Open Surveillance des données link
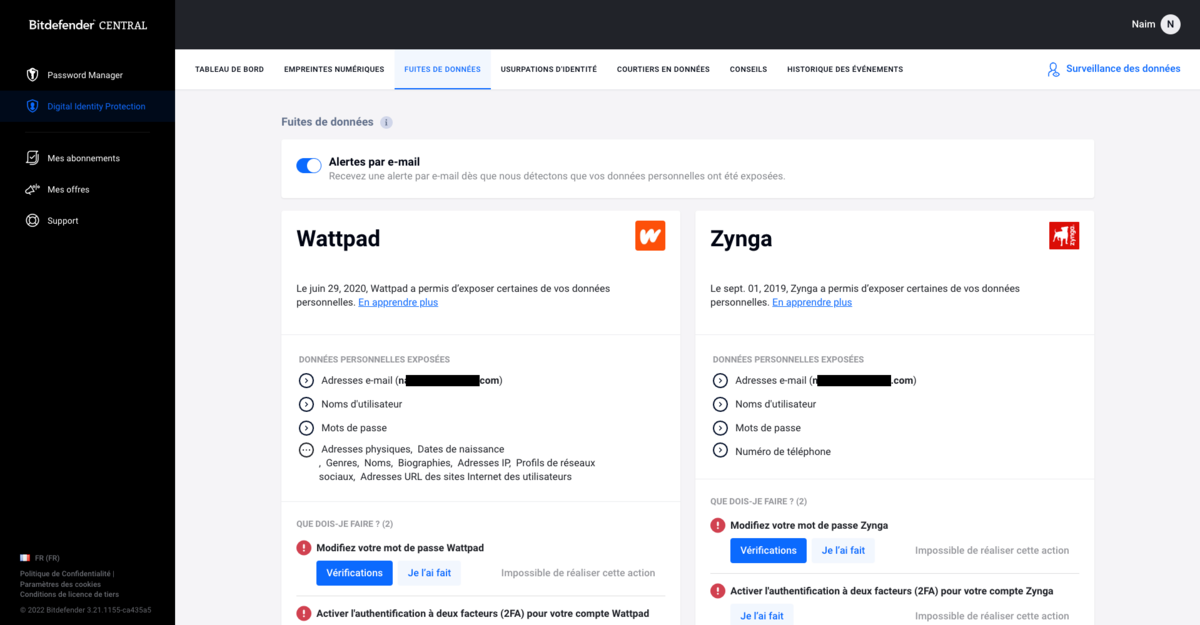Viewport: 1200px width, 625px height. tap(1123, 69)
